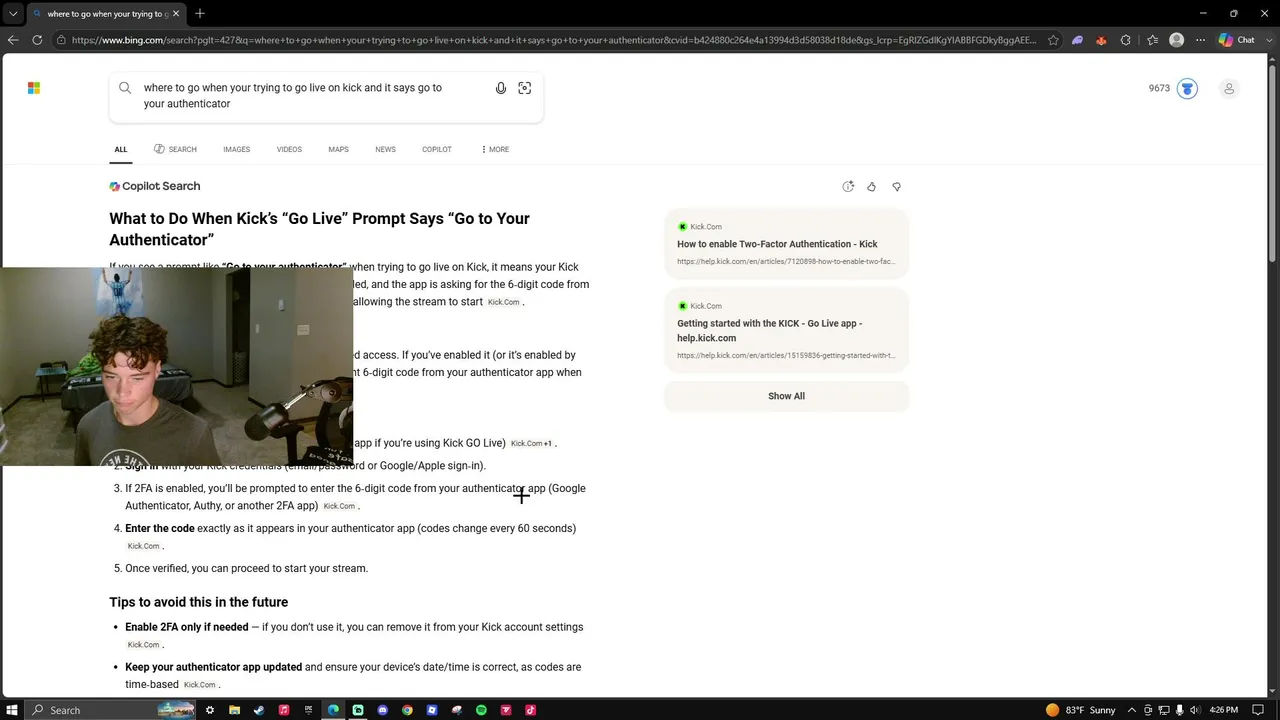The image size is (1280, 720).
Task: Expand the MORE search options
Action: (x=495, y=150)
